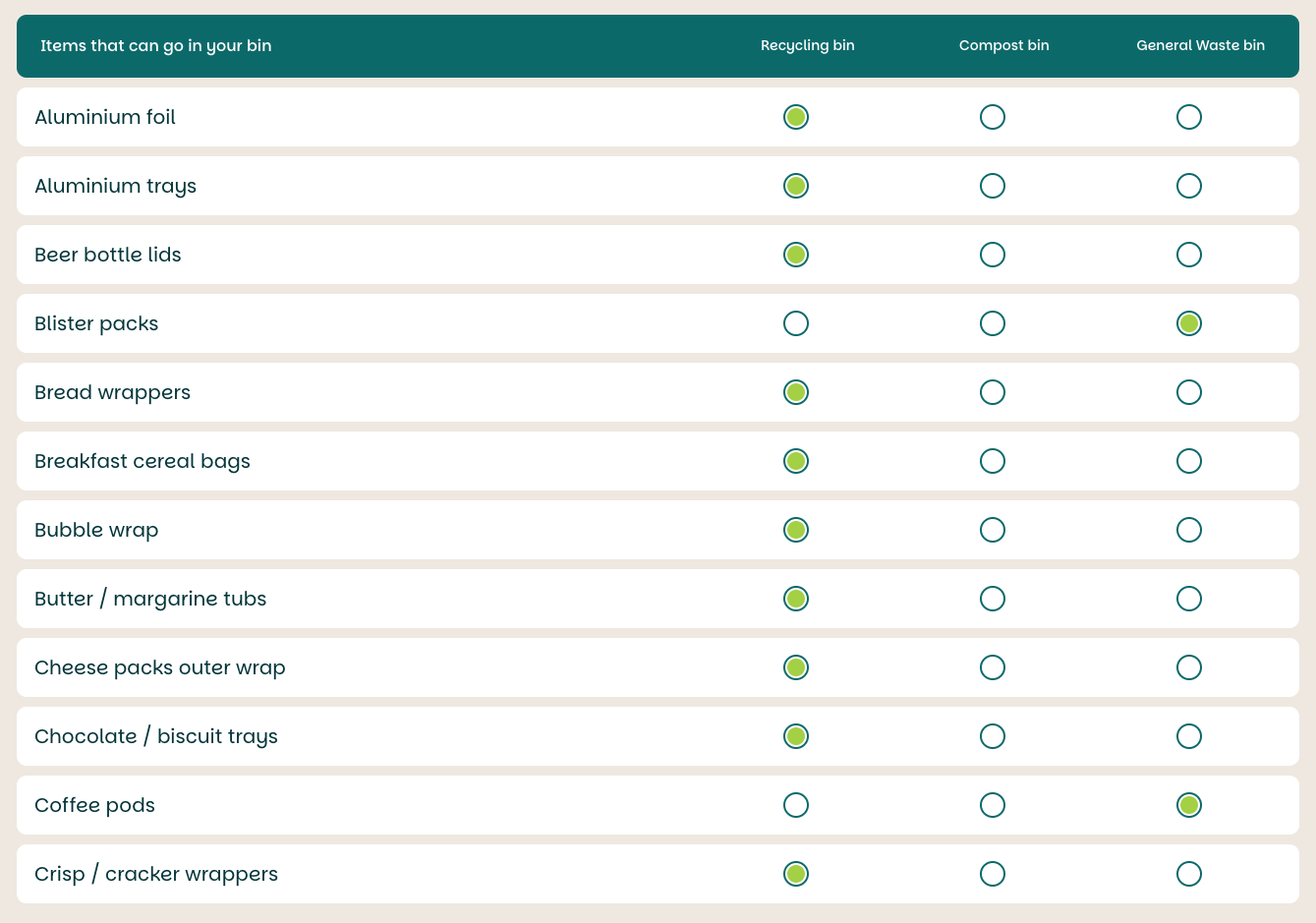Screen dimensions: 1316x923
Task: Select Recycling radio for Breakfast cereal bags
Action: [x=796, y=461]
